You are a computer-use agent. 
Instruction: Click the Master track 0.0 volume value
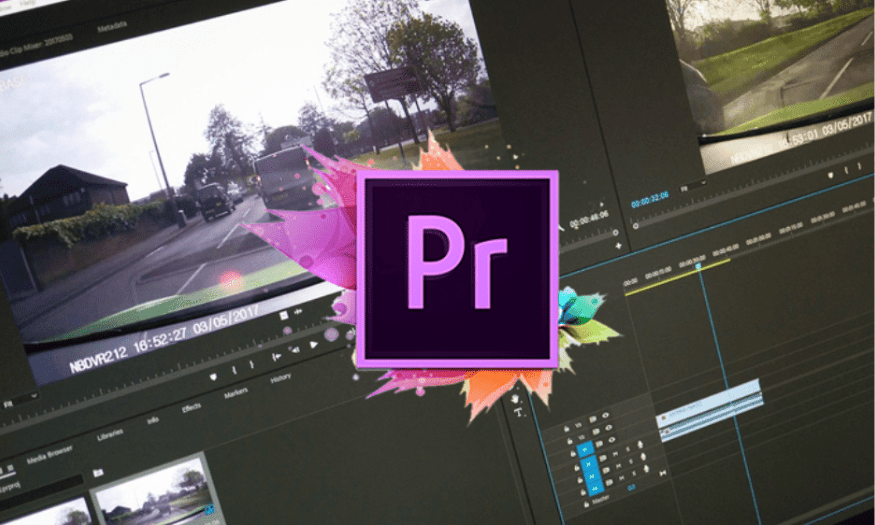click(x=632, y=487)
